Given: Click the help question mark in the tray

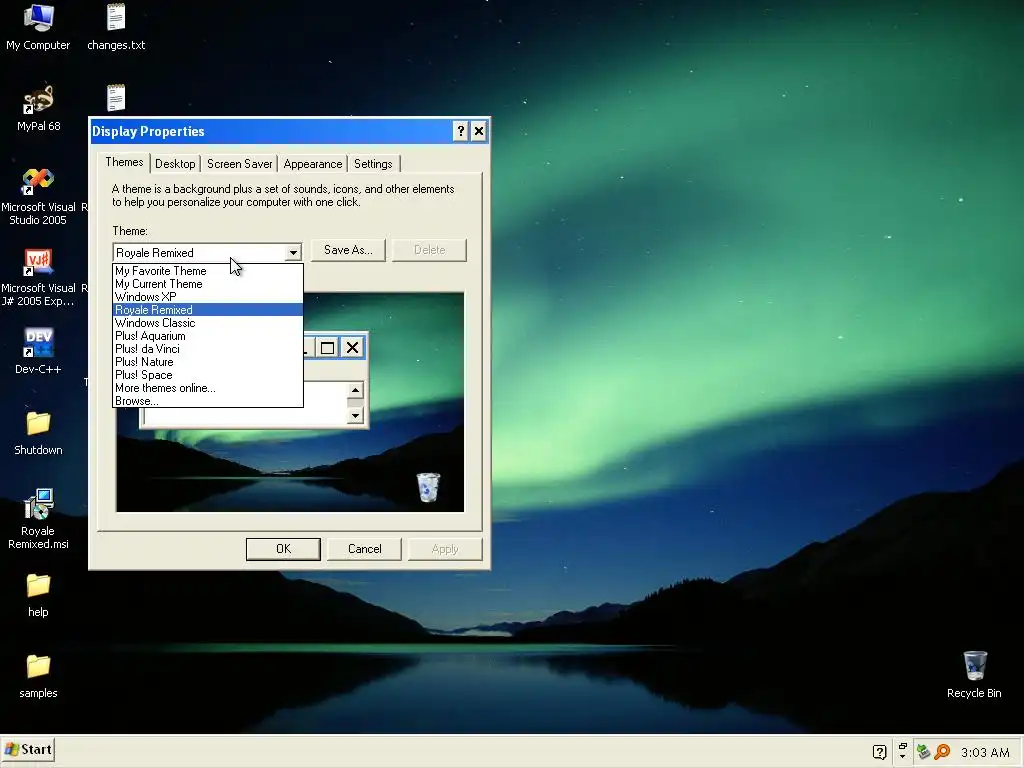Looking at the screenshot, I should pyautogui.click(x=880, y=752).
